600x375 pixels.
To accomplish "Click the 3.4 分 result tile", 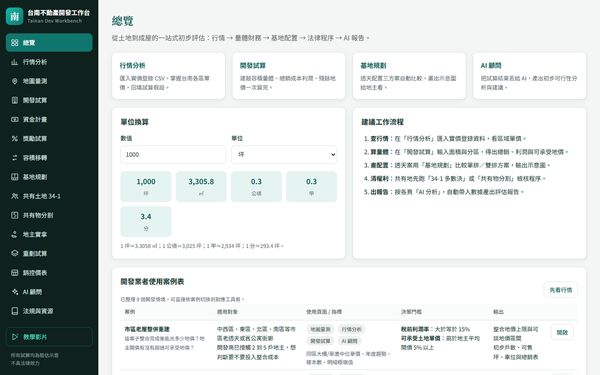I will [x=146, y=221].
